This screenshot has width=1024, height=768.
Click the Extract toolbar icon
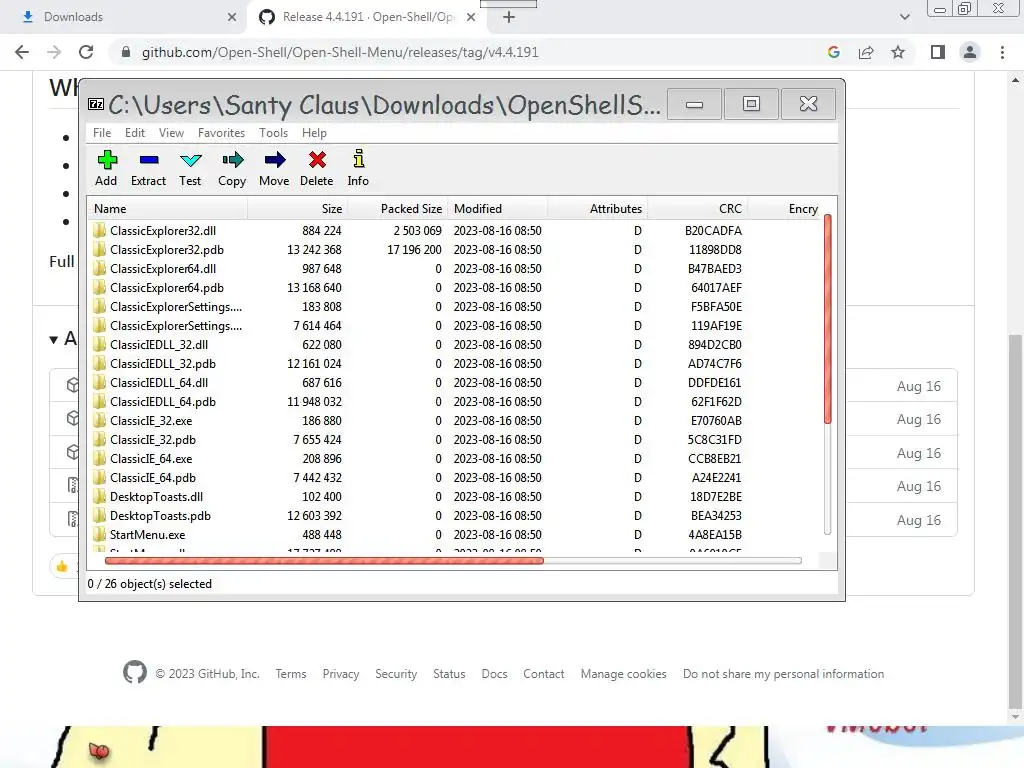click(149, 160)
